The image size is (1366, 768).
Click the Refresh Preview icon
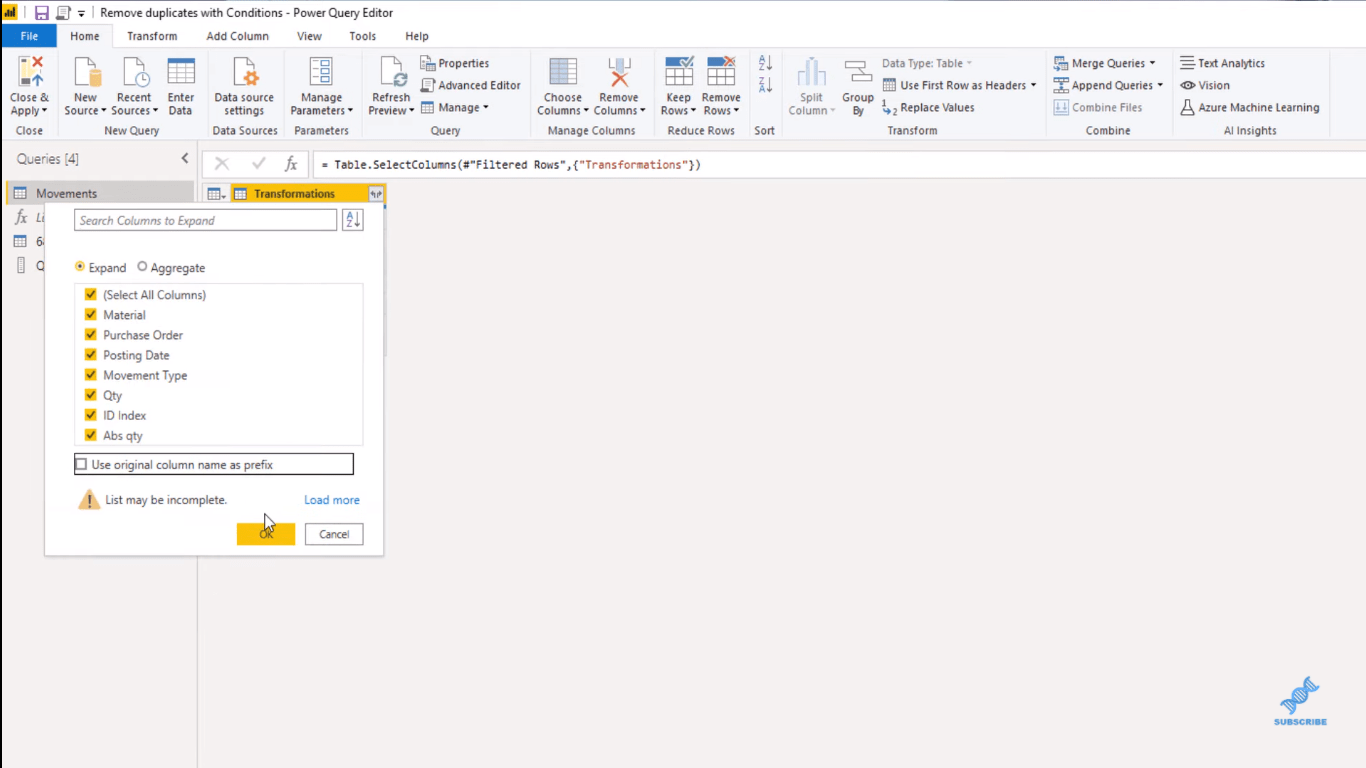(x=391, y=72)
